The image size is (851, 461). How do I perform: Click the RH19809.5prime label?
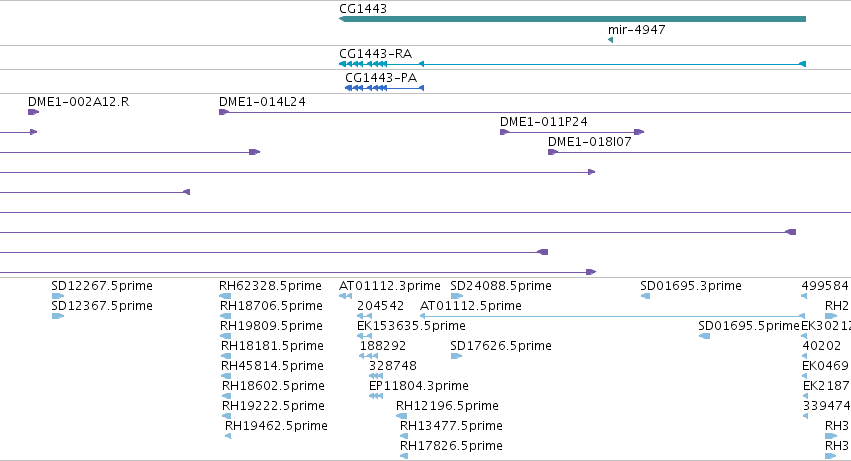(x=271, y=326)
